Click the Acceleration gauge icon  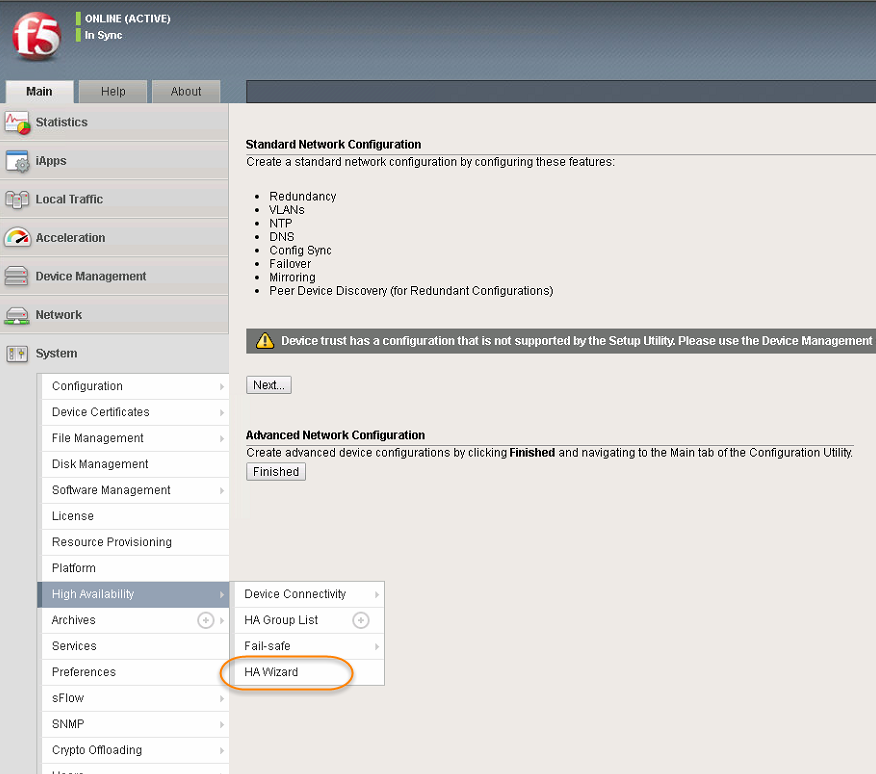pos(17,238)
